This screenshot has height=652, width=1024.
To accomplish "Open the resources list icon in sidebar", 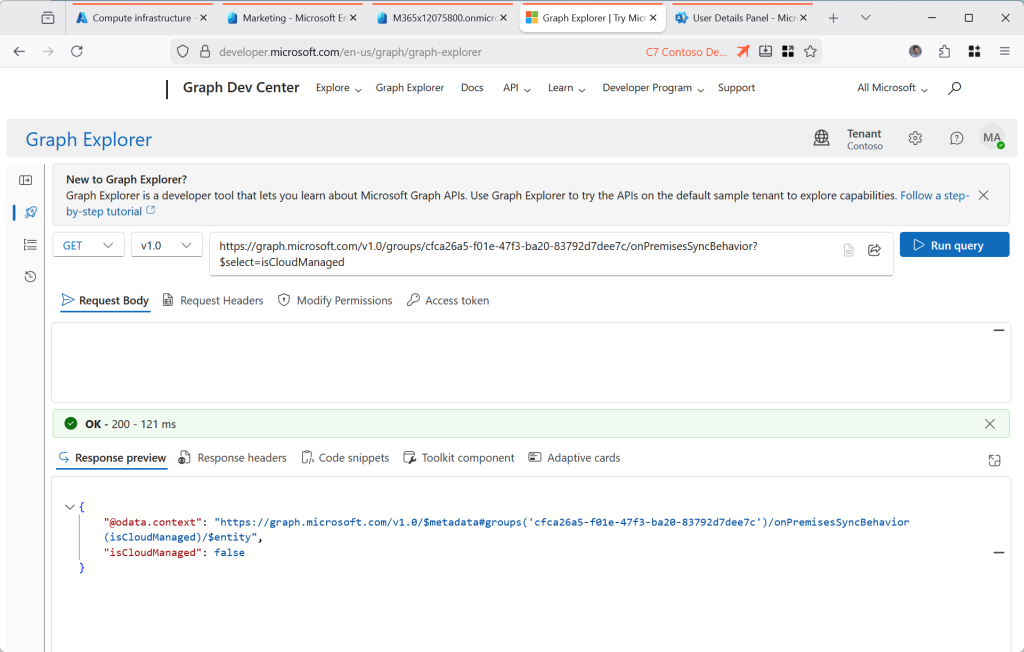I will [29, 245].
